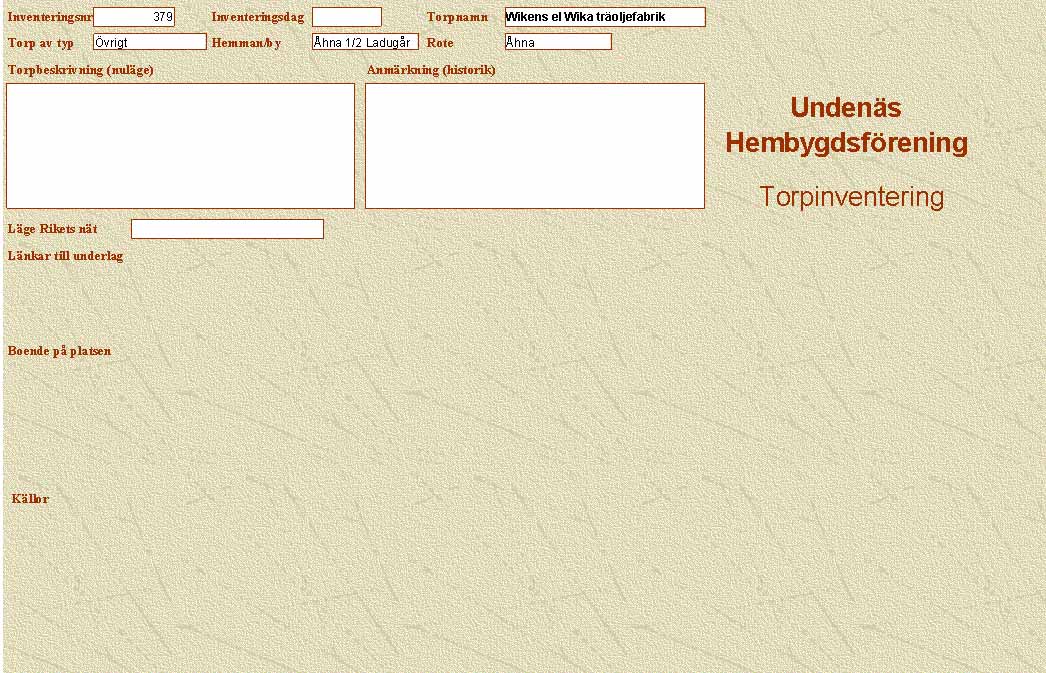This screenshot has height=673, width=1046.
Task: Click the 'Torpinventering' title text
Action: pos(851,197)
